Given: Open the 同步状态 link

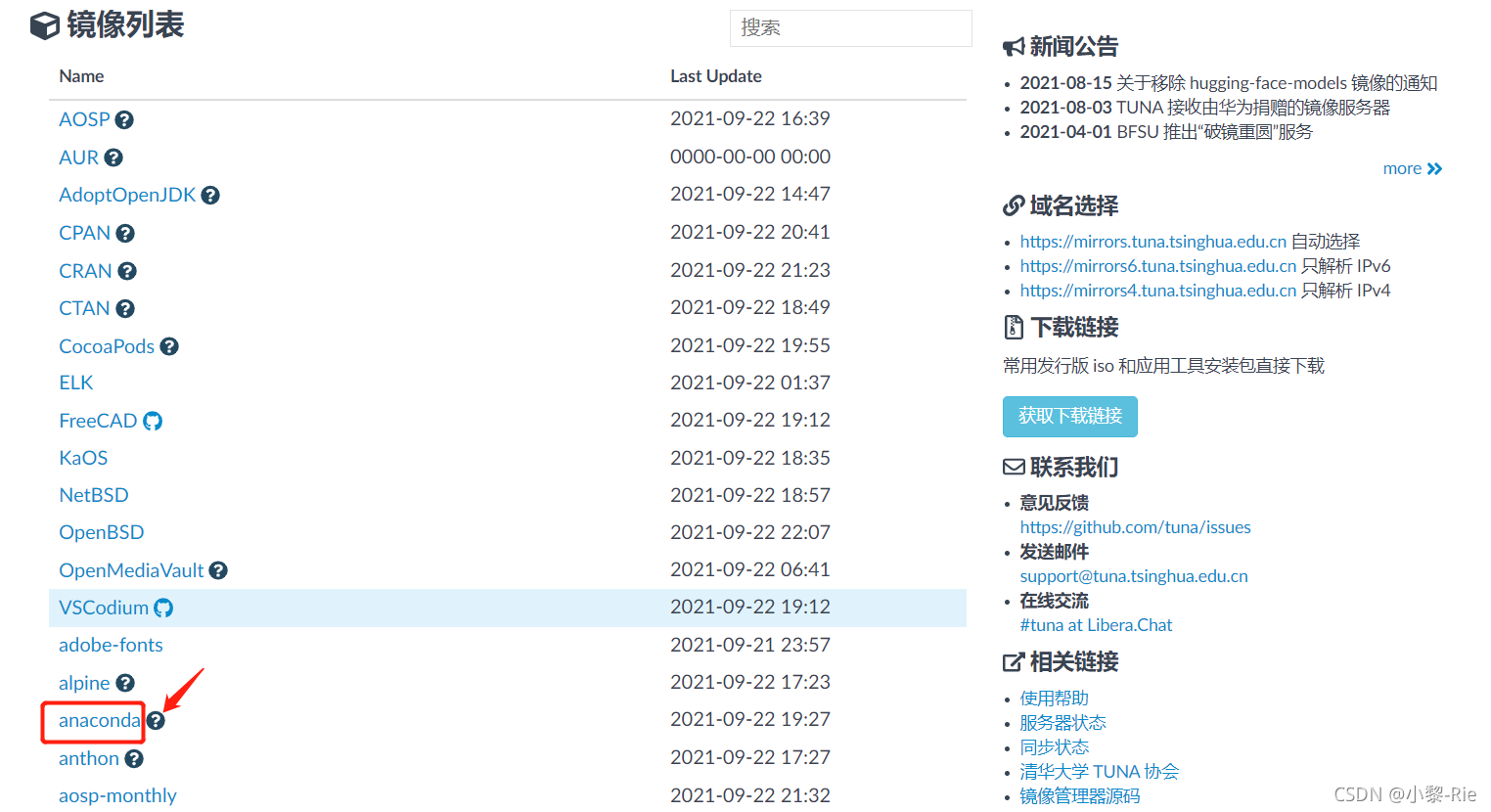Looking at the screenshot, I should coord(1054,747).
